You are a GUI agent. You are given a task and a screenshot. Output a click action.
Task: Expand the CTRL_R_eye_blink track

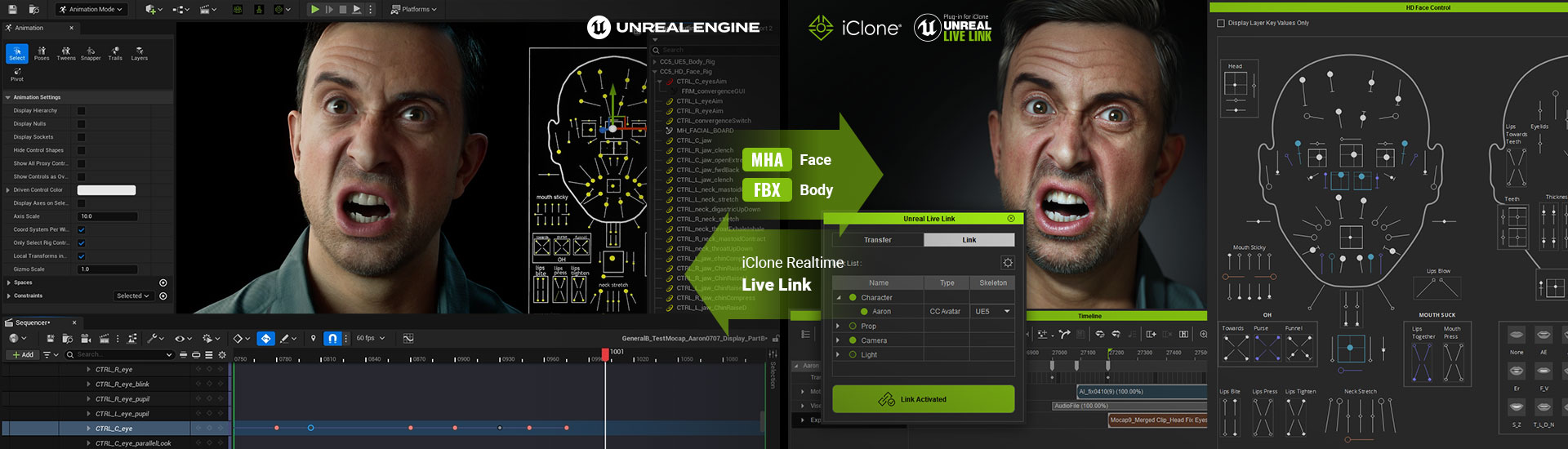(x=88, y=385)
